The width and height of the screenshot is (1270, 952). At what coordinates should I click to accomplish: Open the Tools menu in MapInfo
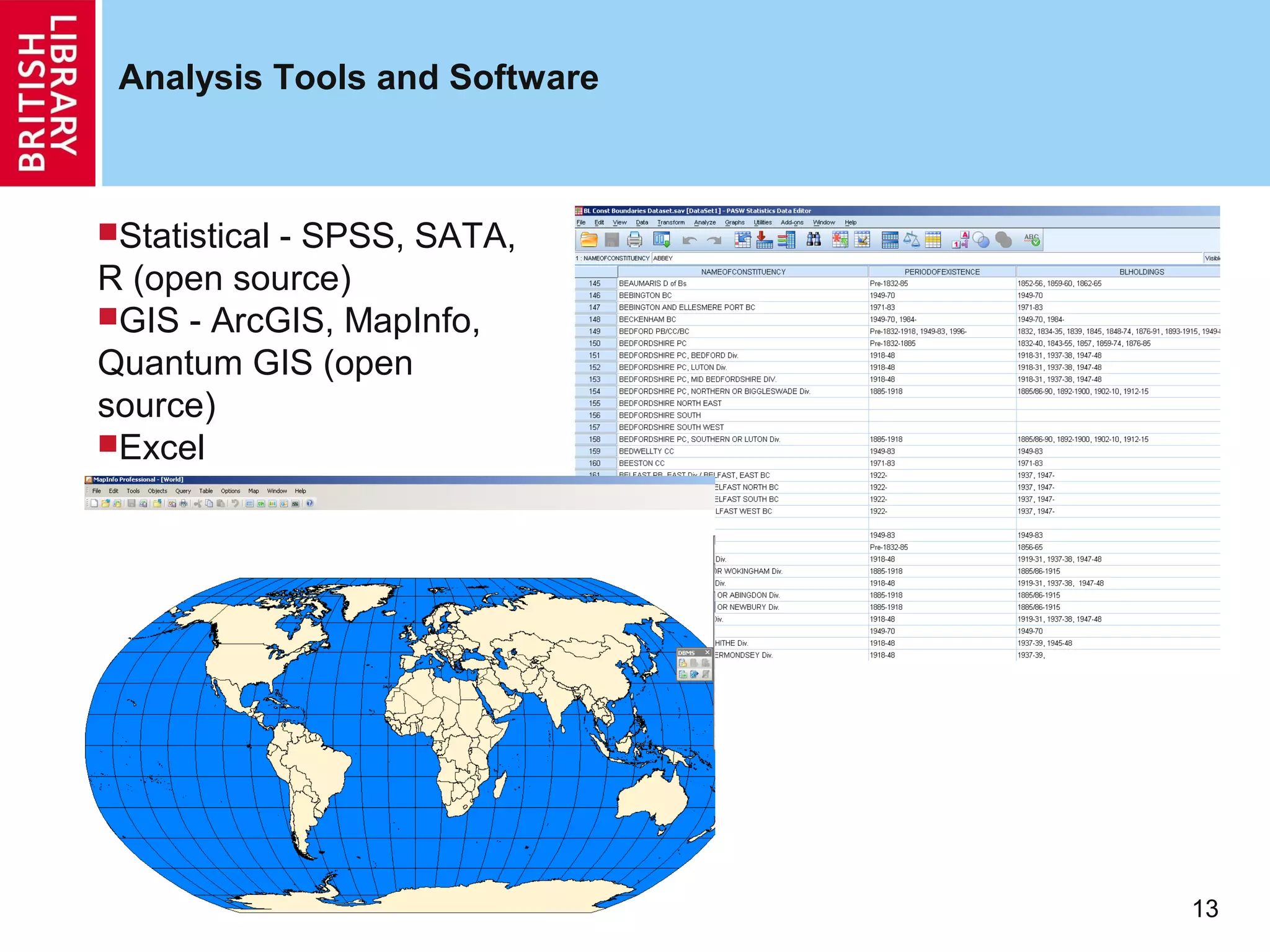[x=133, y=491]
